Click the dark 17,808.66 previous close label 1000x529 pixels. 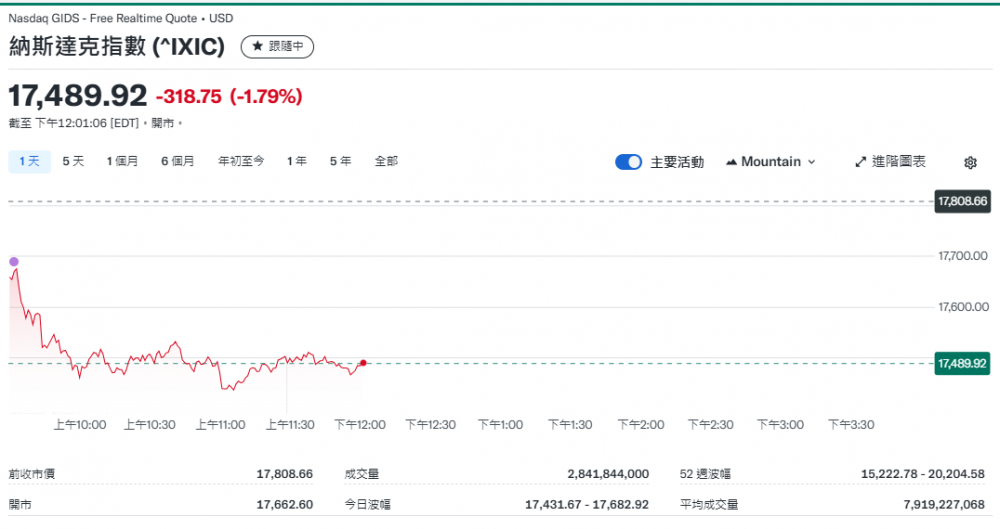pos(962,201)
